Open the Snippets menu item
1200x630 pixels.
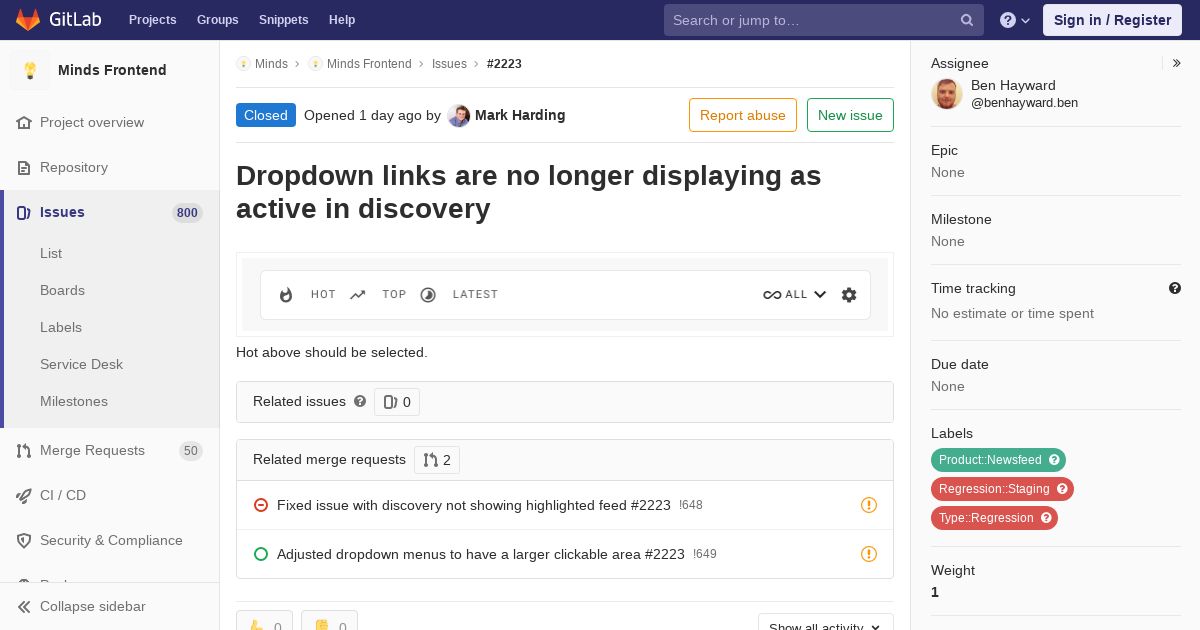point(283,20)
